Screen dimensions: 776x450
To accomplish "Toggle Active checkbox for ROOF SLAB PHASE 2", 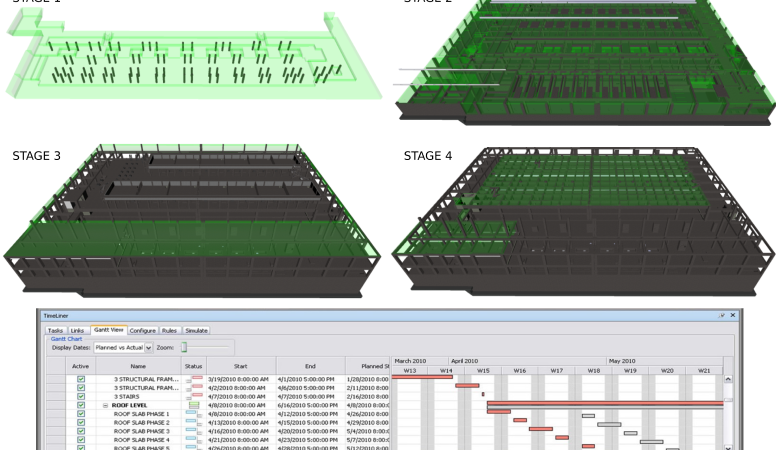I will click(81, 422).
